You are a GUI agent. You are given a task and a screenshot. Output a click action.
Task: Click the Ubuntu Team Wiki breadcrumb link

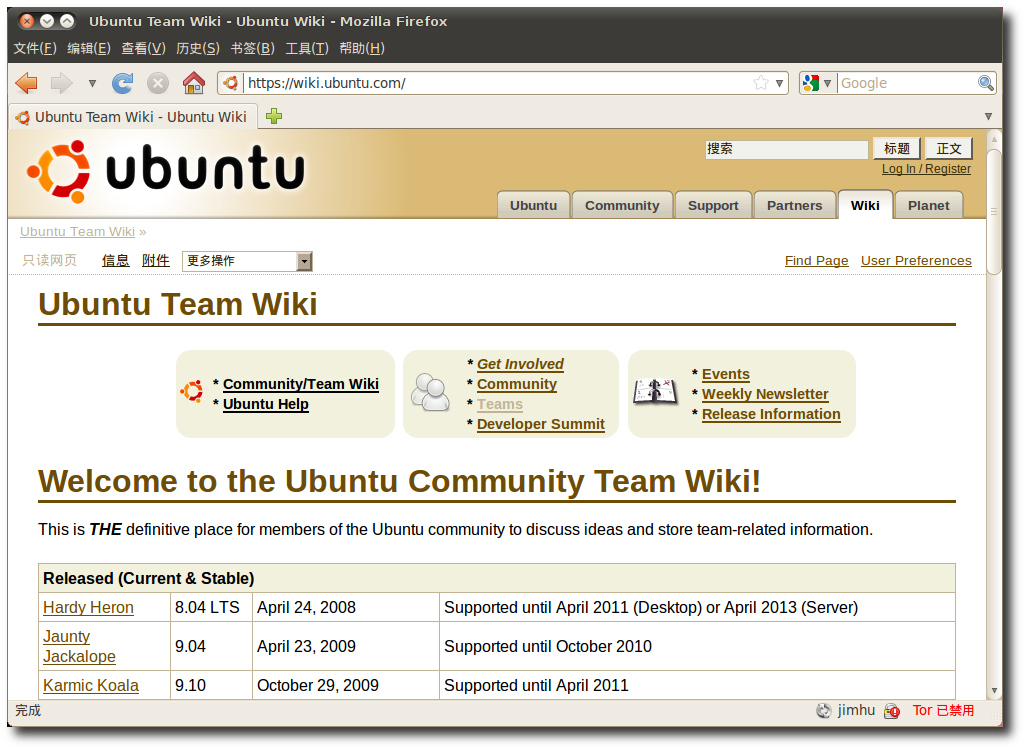77,232
